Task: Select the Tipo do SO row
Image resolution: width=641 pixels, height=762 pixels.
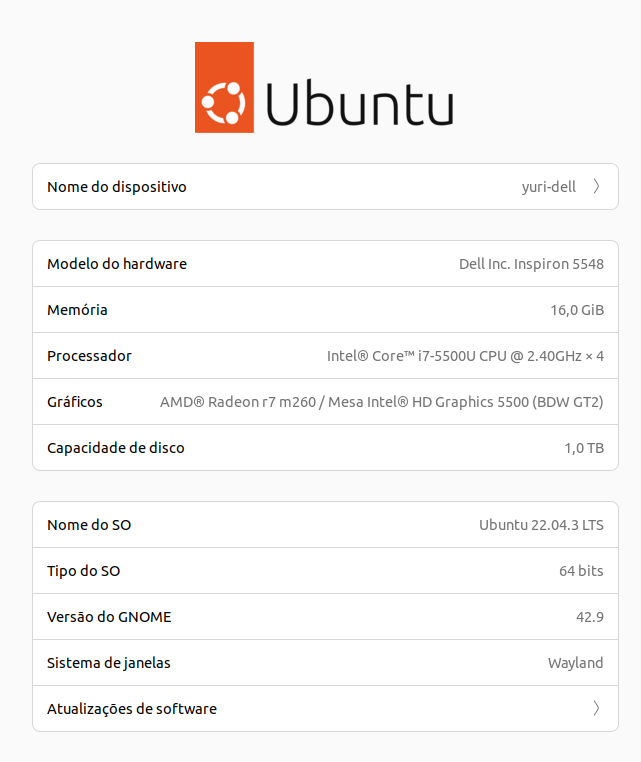Action: click(x=84, y=571)
